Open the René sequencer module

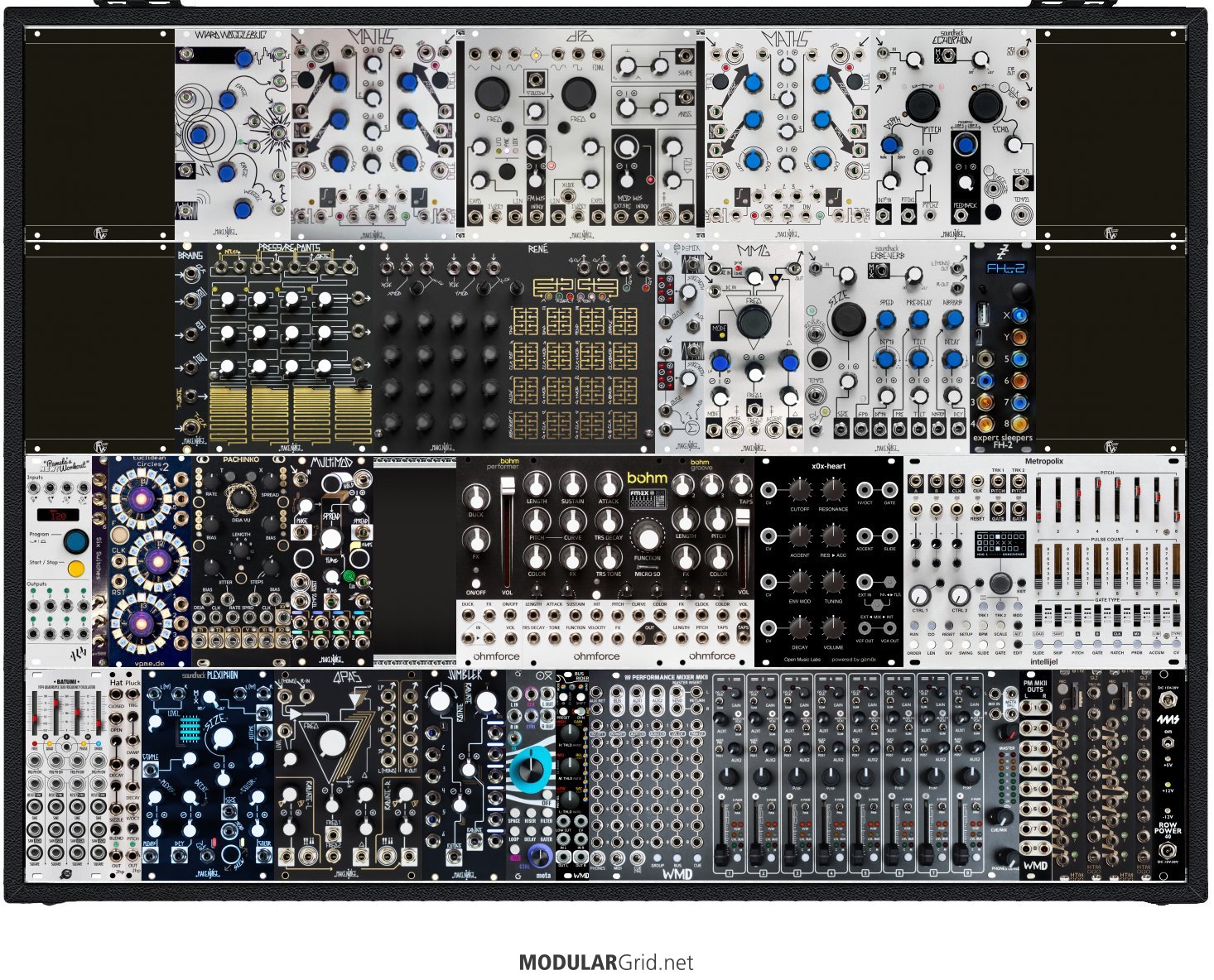(x=514, y=348)
